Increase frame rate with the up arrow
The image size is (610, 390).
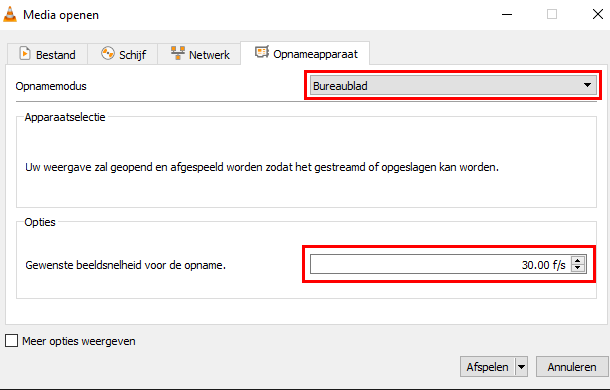578,261
